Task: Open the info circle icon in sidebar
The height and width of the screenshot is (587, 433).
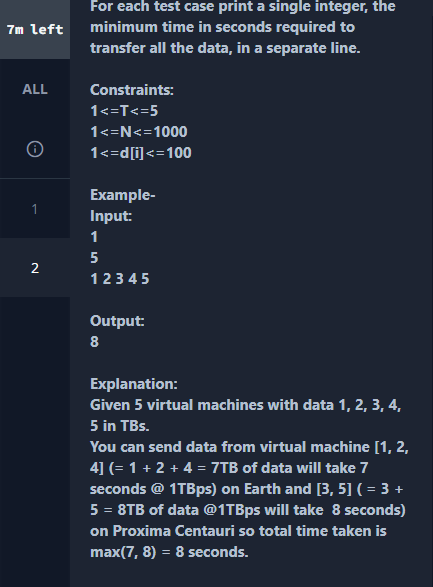Action: [x=35, y=149]
